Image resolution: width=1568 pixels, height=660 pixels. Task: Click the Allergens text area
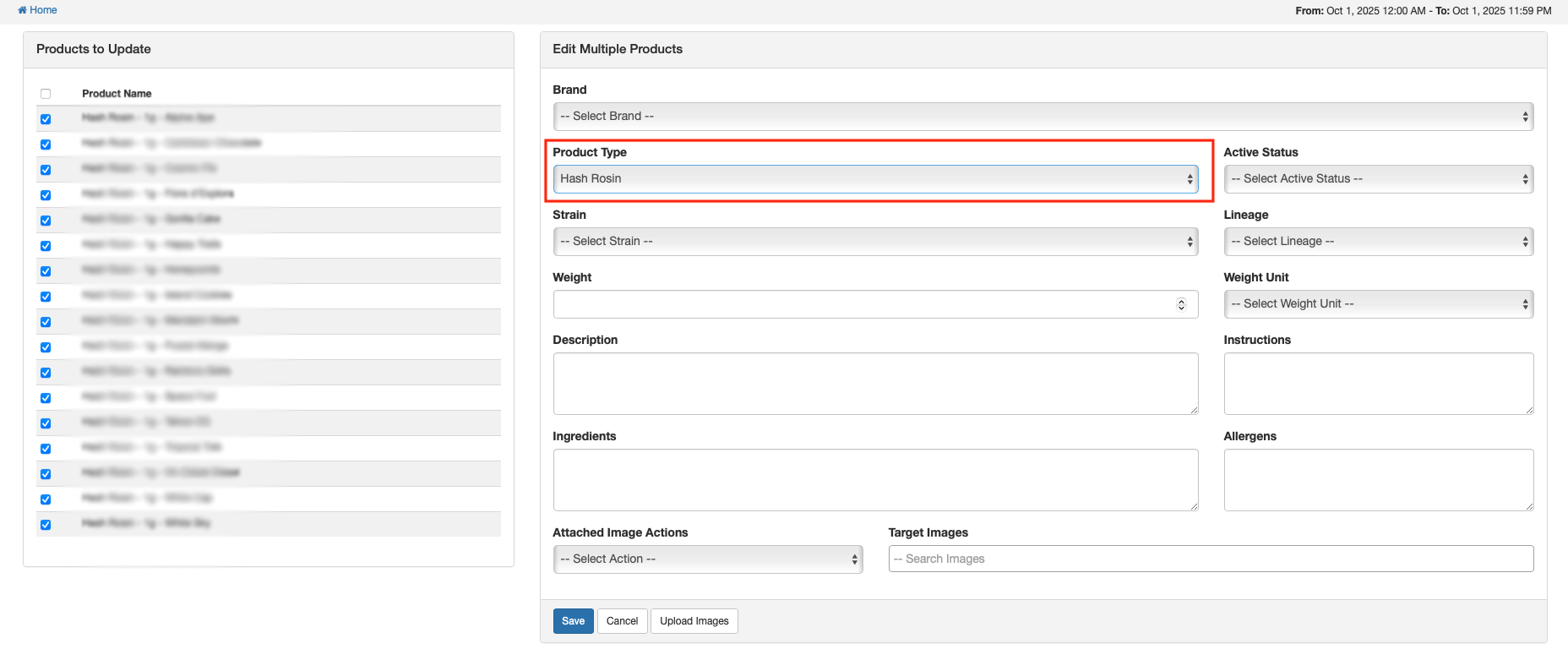(1378, 480)
